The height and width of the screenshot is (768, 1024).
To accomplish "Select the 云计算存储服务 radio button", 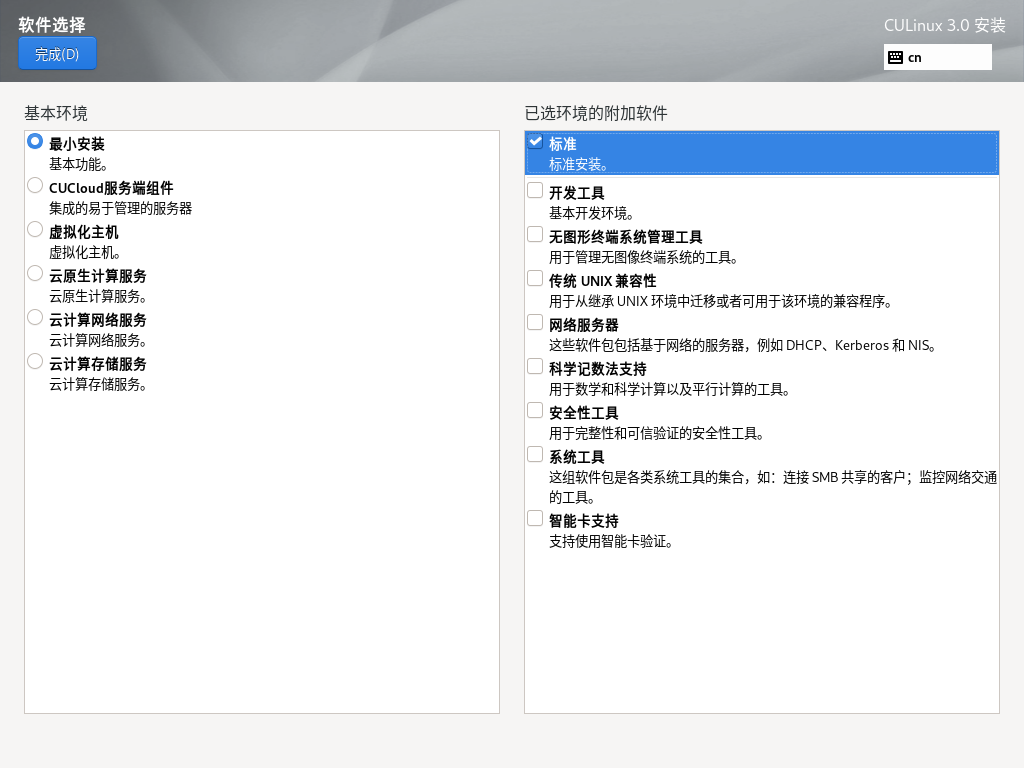I will click(x=35, y=361).
